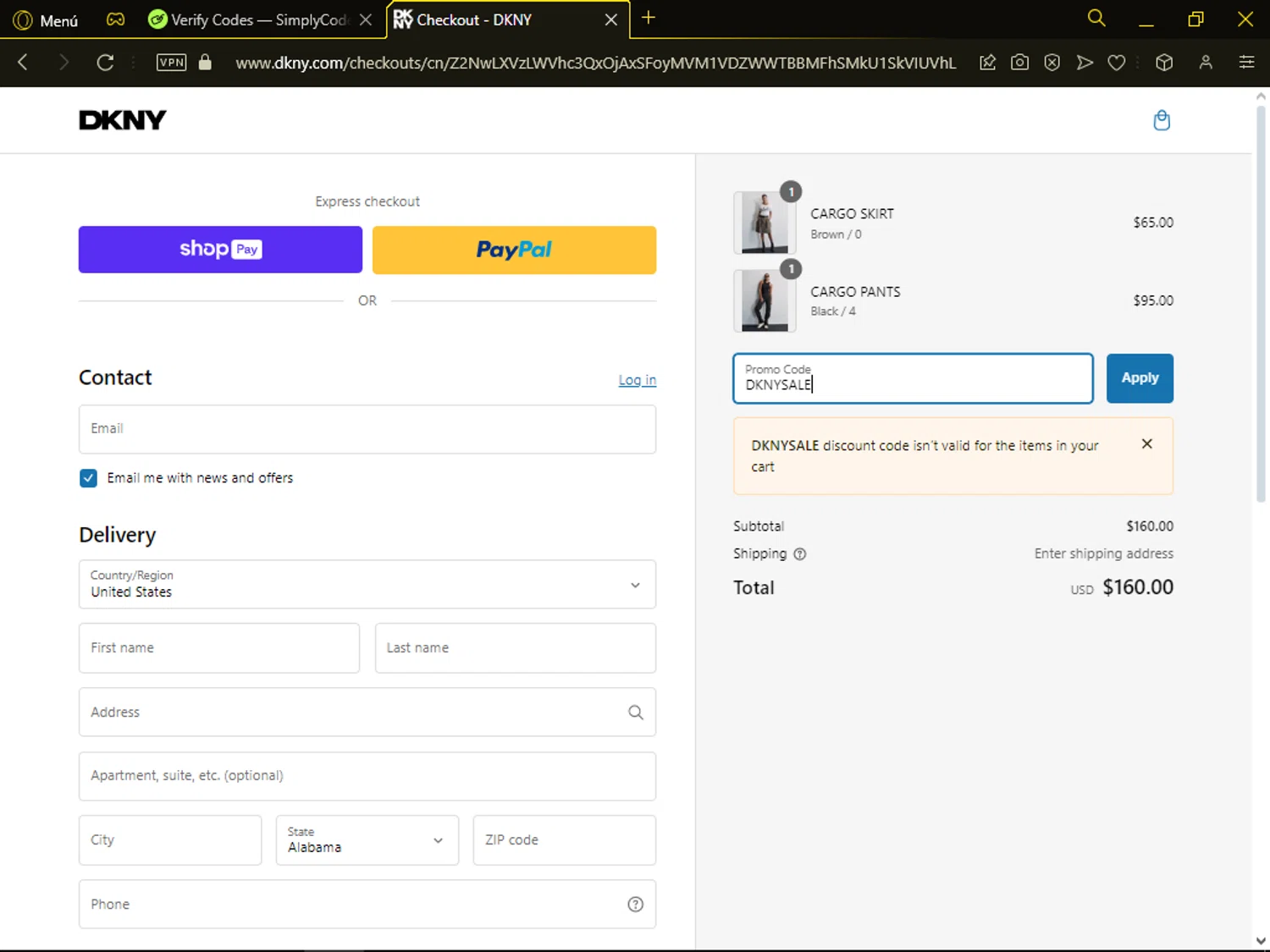This screenshot has width=1270, height=952.
Task: Click the $65.00 skirt price
Action: pos(1153,223)
